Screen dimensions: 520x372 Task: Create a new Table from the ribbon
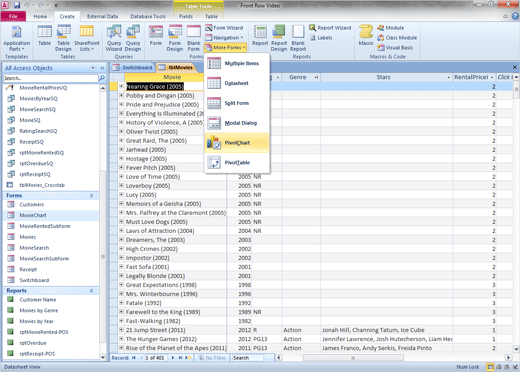[44, 36]
